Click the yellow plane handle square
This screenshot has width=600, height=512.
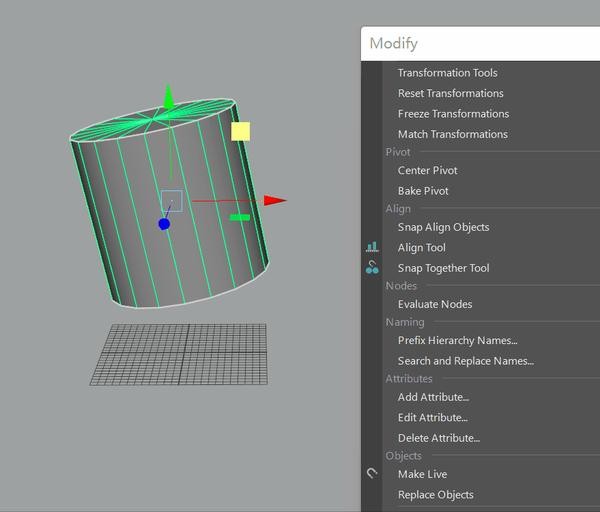click(x=241, y=131)
